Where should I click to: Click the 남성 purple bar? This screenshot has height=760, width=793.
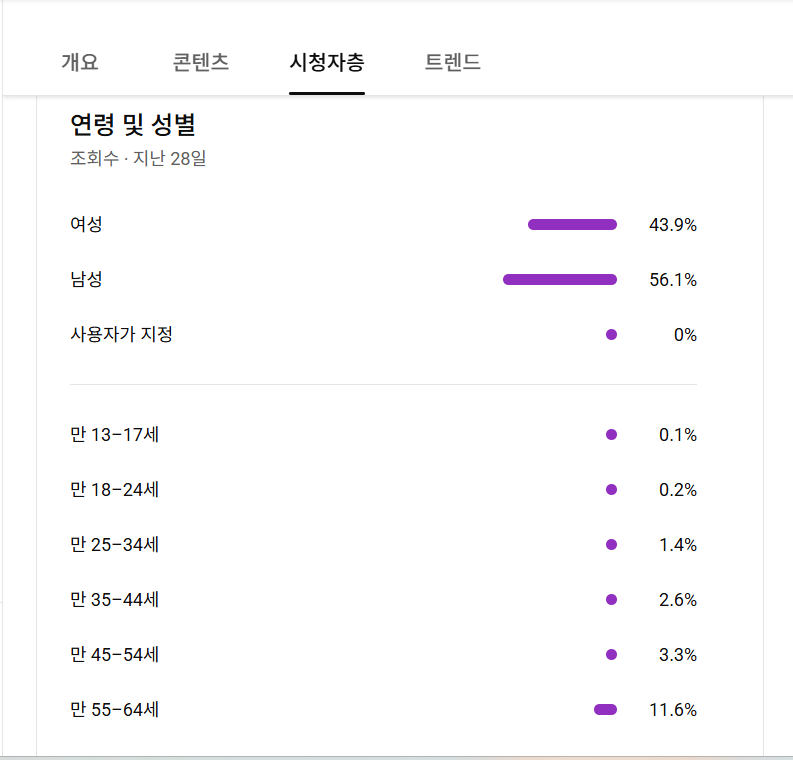point(560,280)
